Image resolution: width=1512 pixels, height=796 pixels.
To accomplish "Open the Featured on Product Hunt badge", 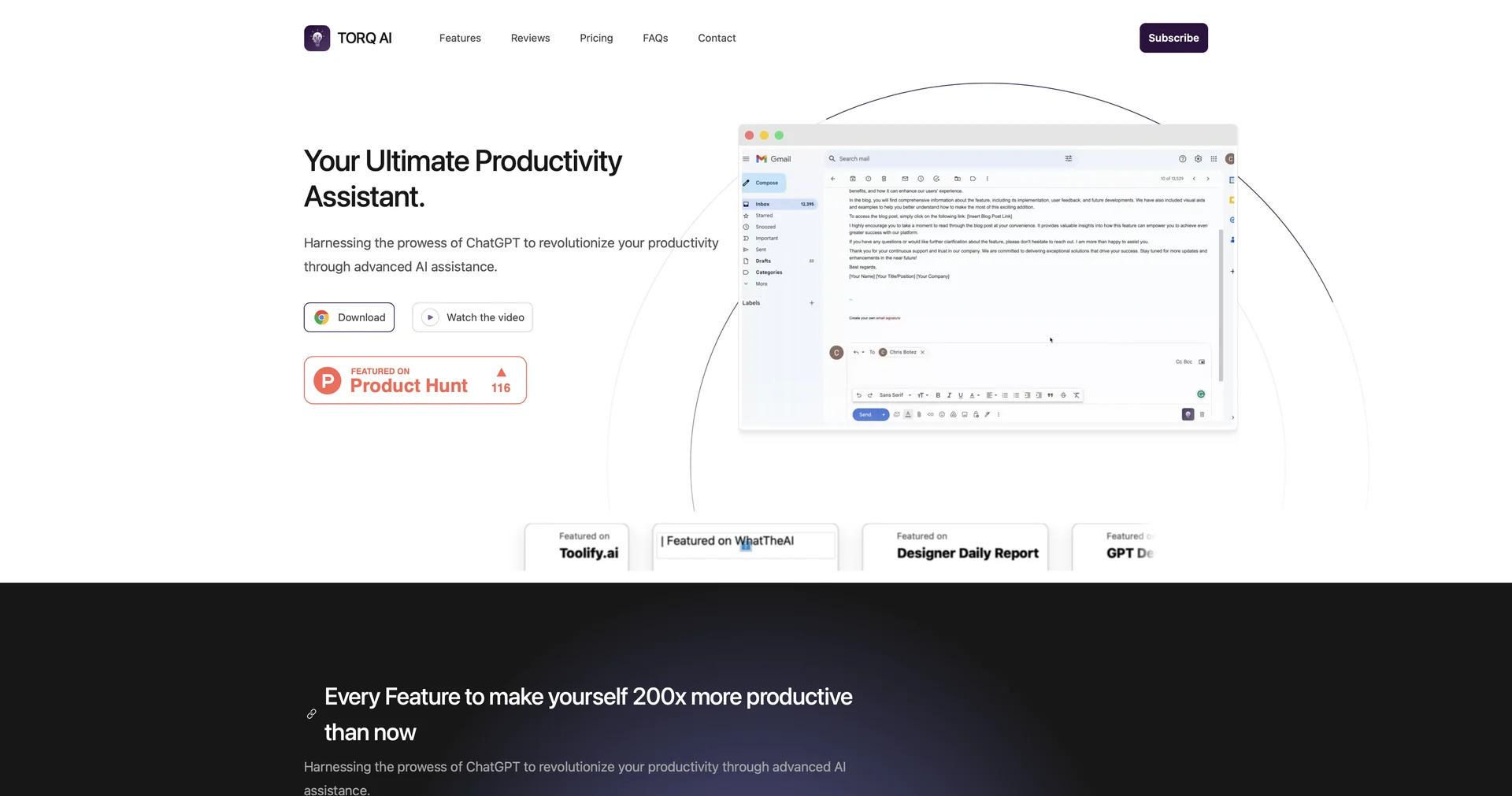I will point(415,380).
